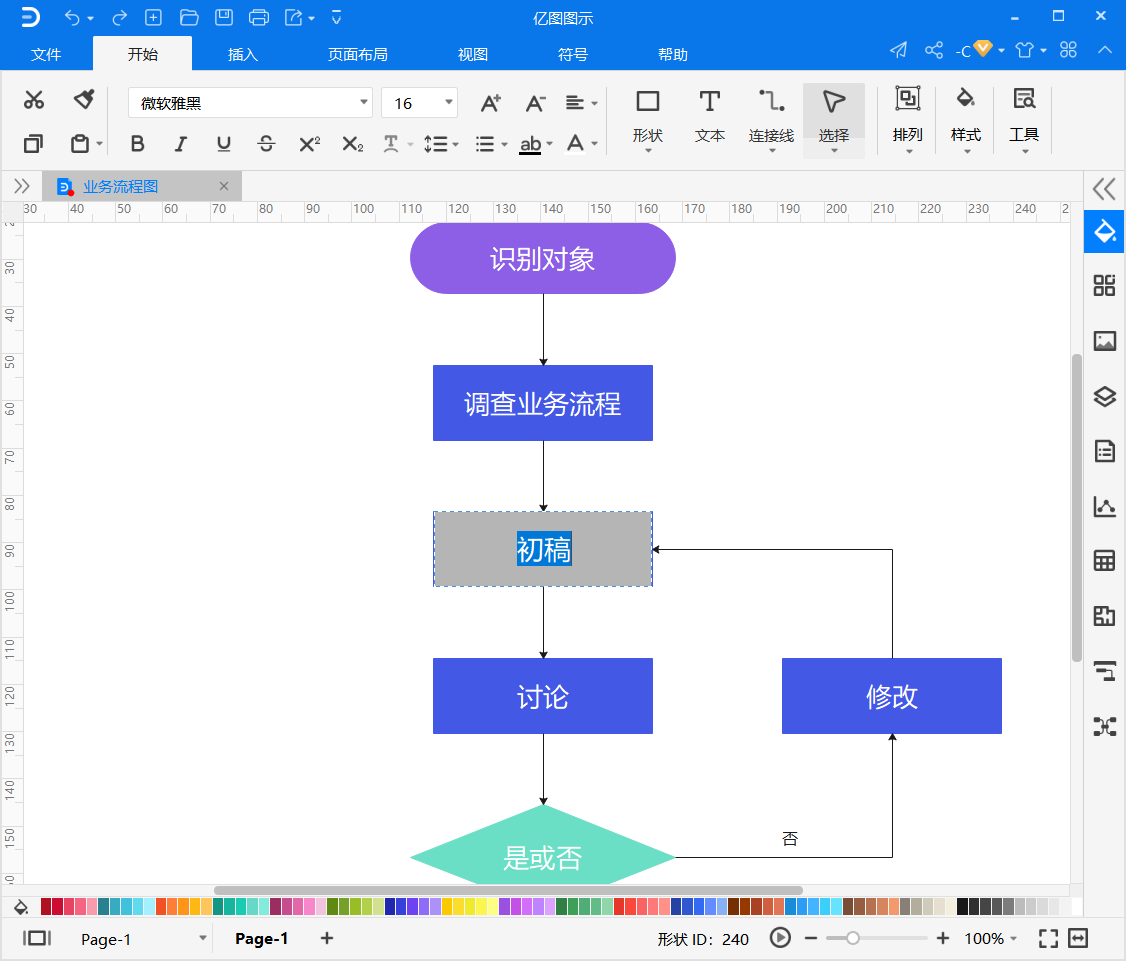
Task: Collapse the ribbon with the up chevron
Action: (1104, 50)
